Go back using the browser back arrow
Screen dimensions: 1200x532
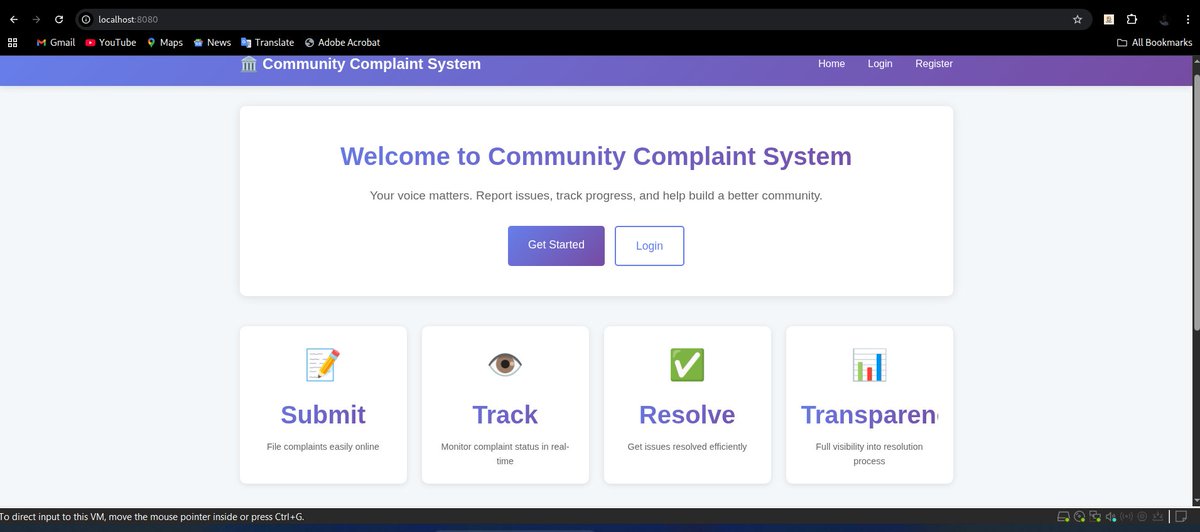click(x=13, y=19)
